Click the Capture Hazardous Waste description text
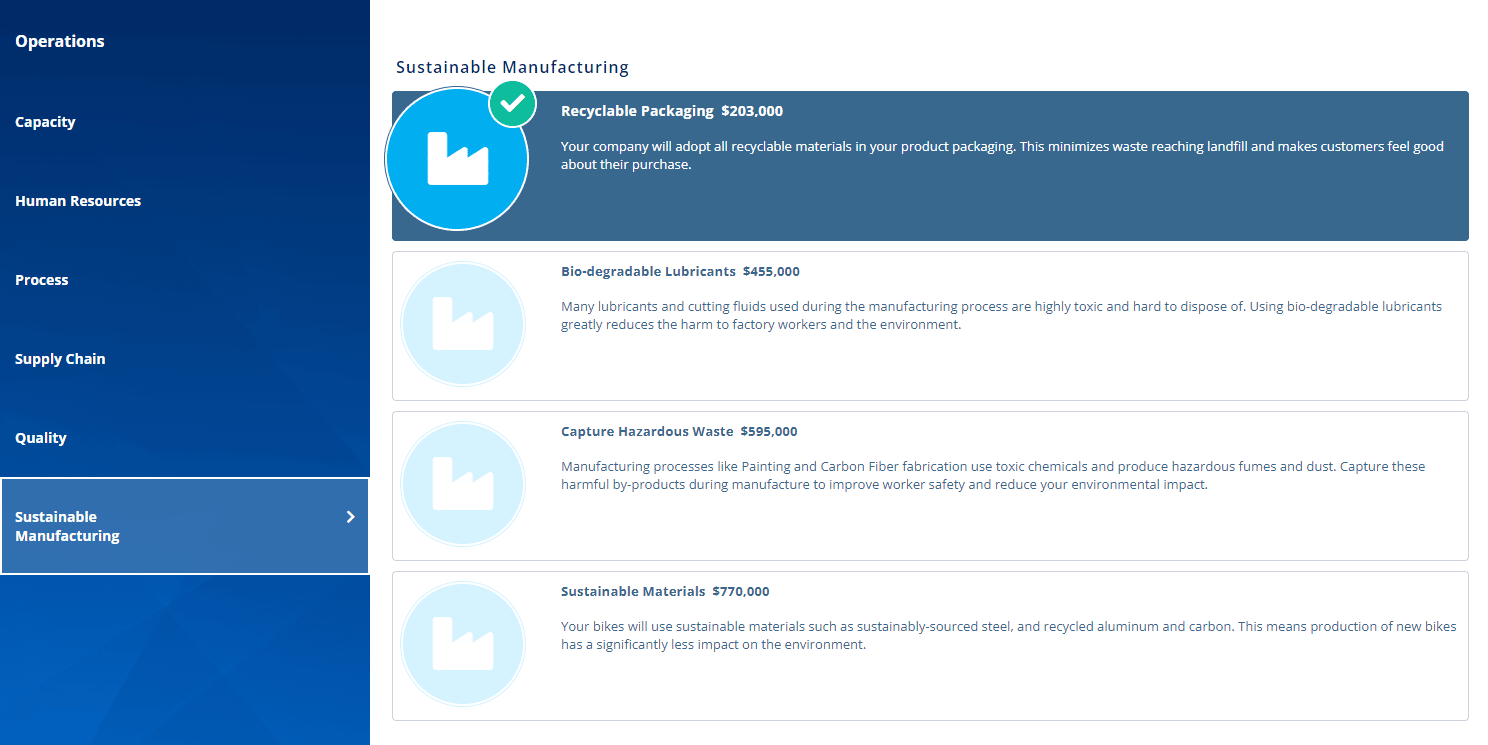1488x745 pixels. 992,475
